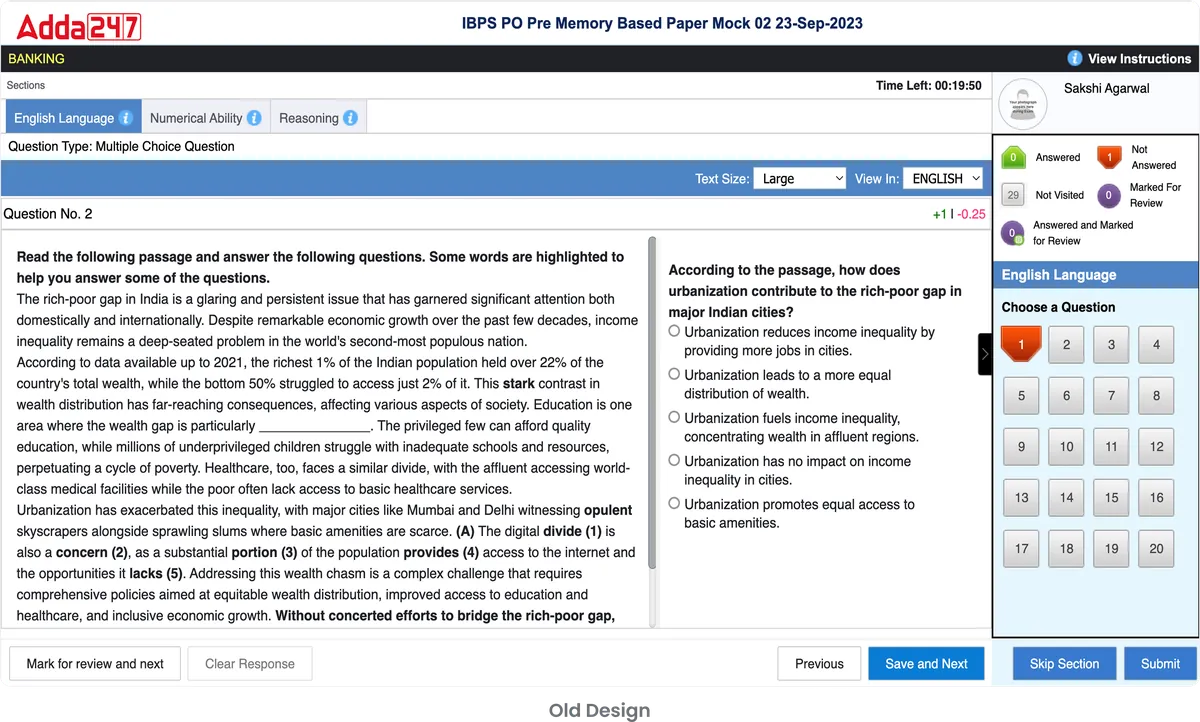Click the passage vertical scrollbar
1200x722 pixels.
tap(652, 403)
